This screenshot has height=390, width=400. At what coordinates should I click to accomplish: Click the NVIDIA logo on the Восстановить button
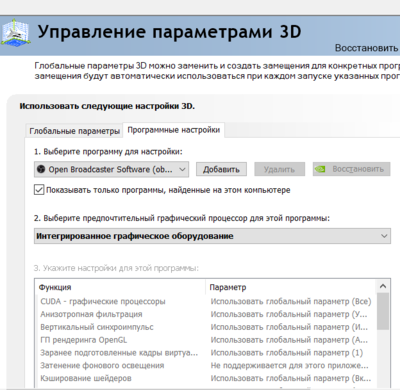320,169
